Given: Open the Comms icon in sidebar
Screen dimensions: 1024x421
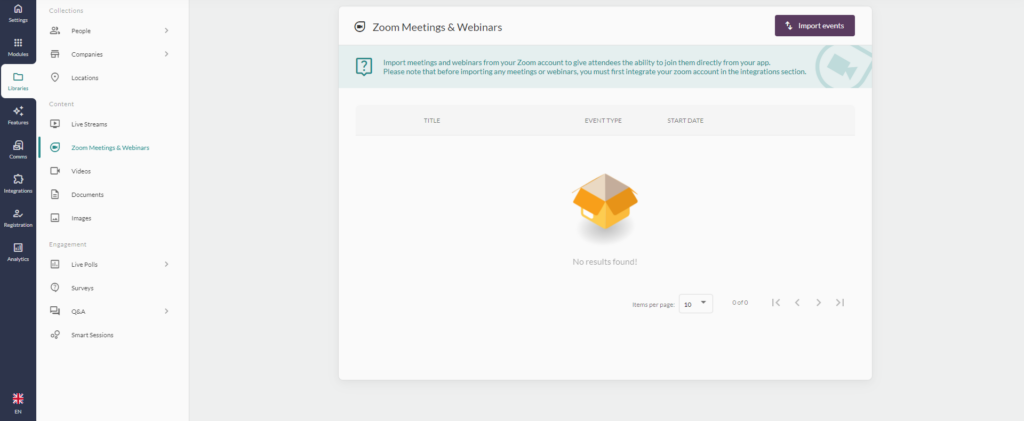Looking at the screenshot, I should click(18, 149).
